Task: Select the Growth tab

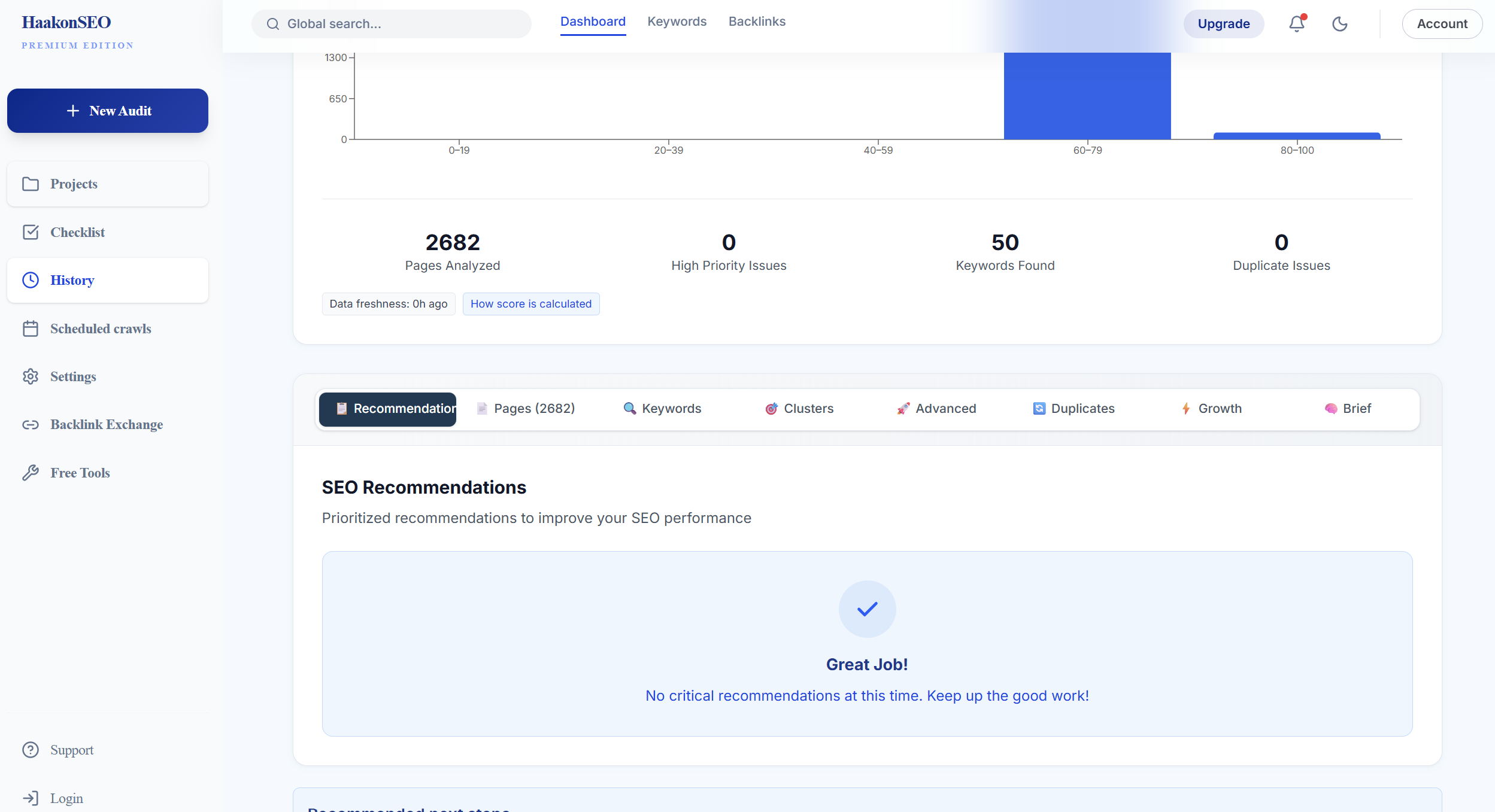Action: [1211, 409]
